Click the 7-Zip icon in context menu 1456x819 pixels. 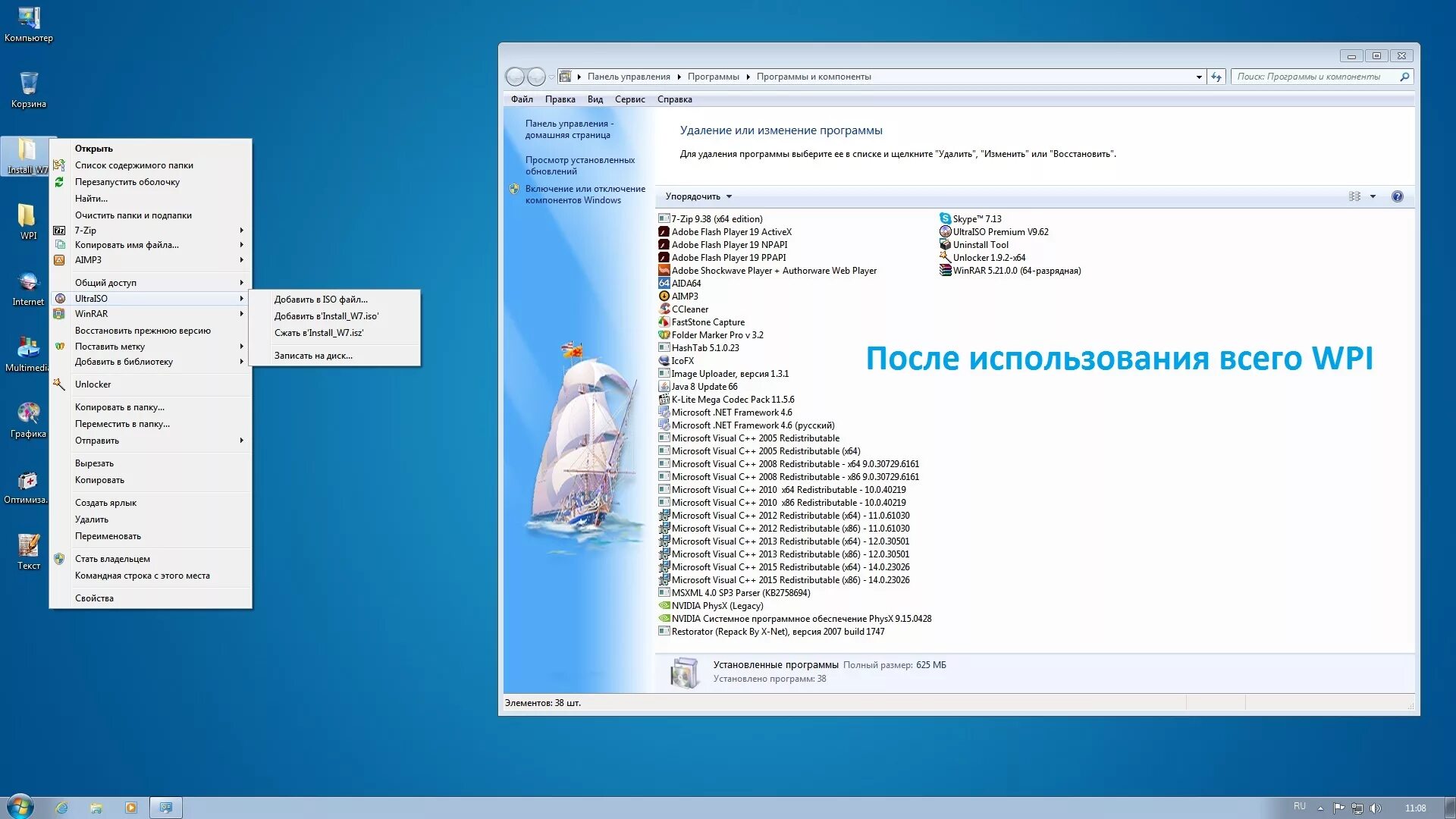tap(59, 231)
